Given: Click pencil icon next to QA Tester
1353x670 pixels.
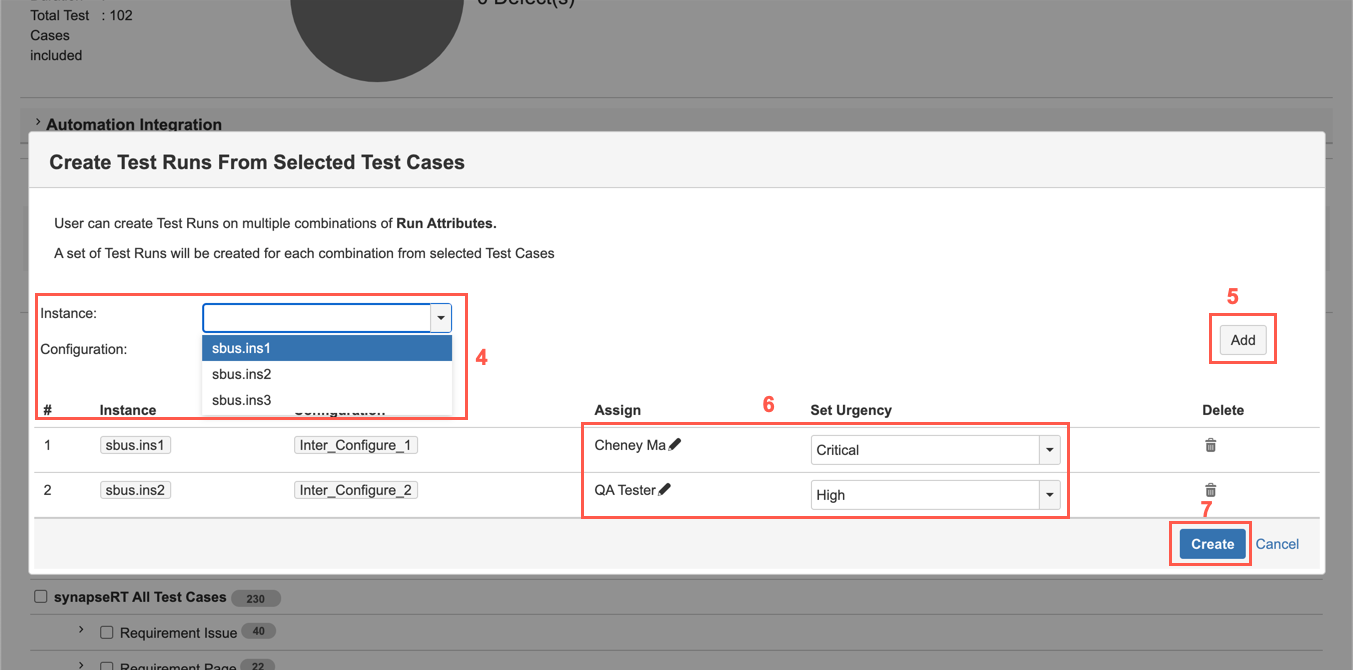Looking at the screenshot, I should pos(665,490).
